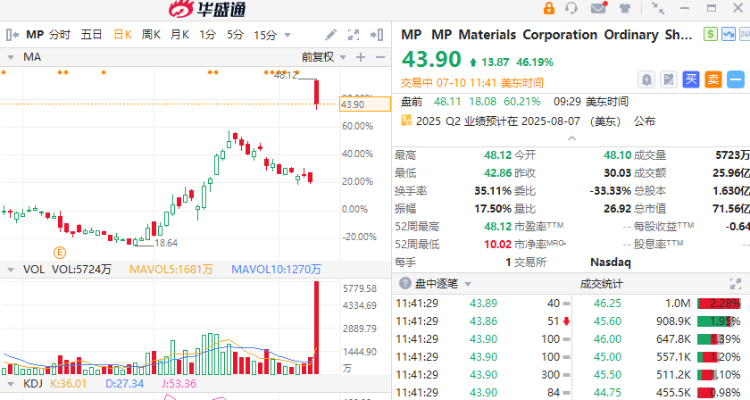The width and height of the screenshot is (750, 400).
Task: Click the earnings calendar icon
Action: point(406,121)
